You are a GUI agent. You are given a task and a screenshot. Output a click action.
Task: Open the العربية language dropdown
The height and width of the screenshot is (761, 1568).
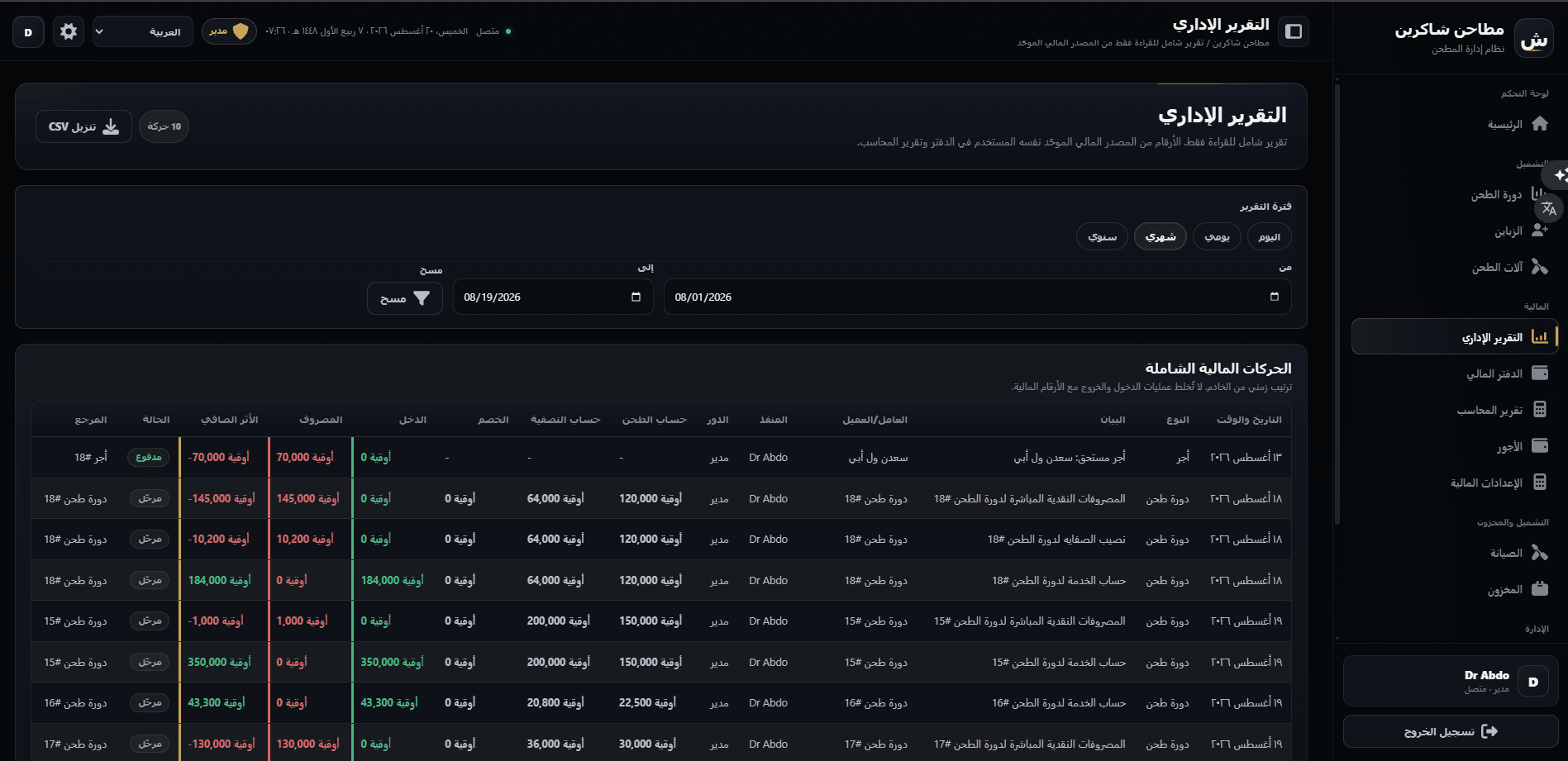(x=142, y=32)
